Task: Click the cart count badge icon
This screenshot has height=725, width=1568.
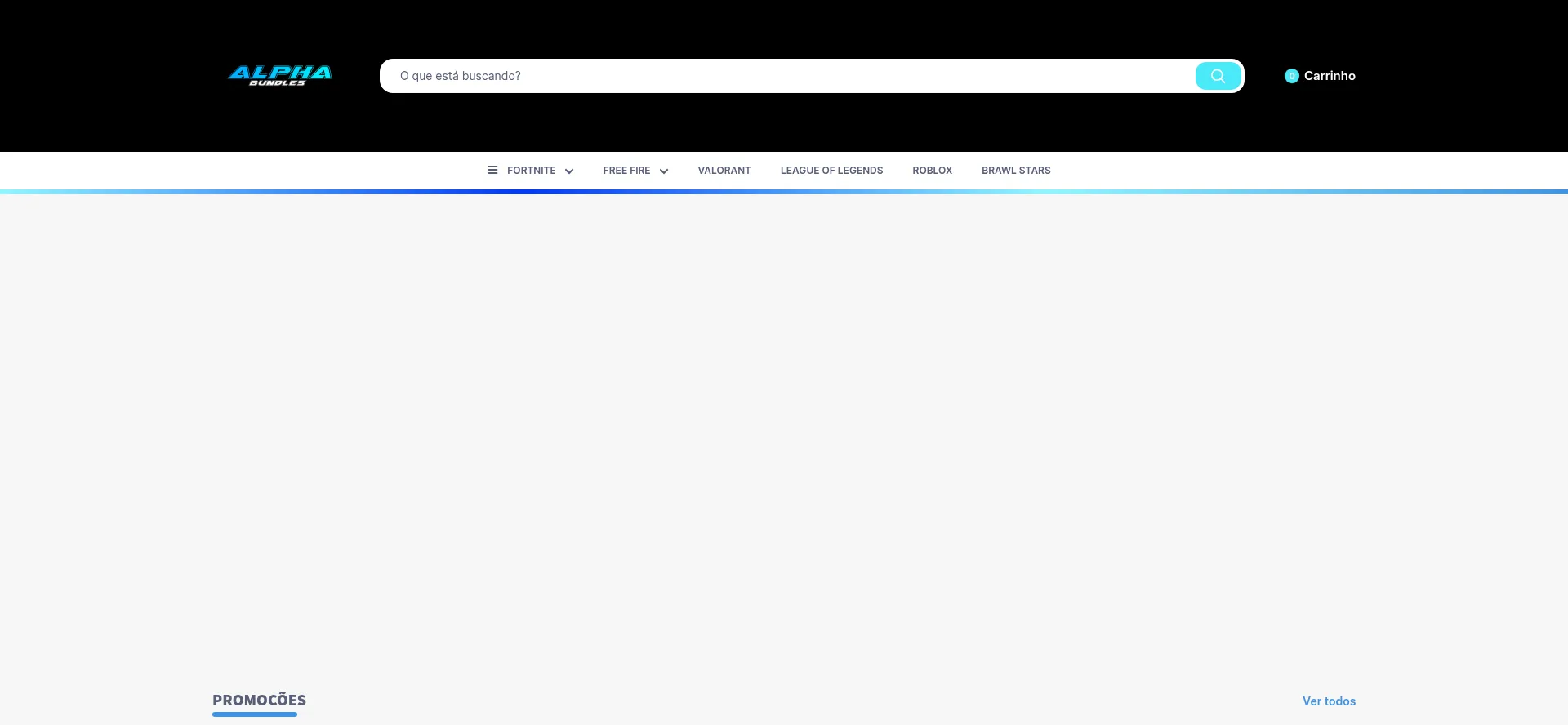Action: 1292,76
